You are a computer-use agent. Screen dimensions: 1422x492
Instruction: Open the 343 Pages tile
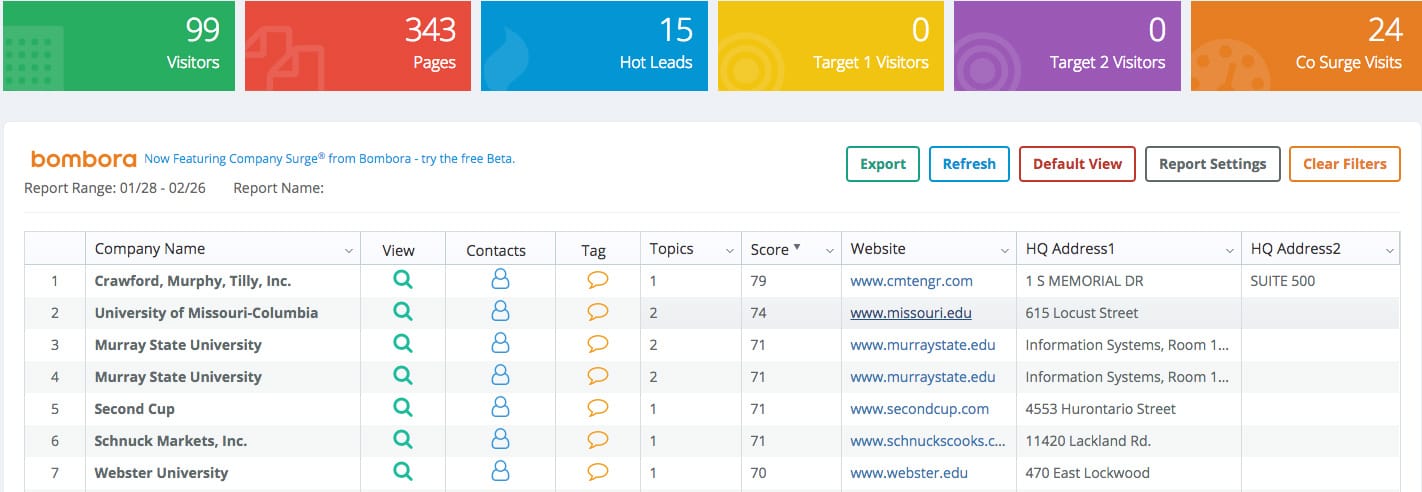click(x=357, y=46)
